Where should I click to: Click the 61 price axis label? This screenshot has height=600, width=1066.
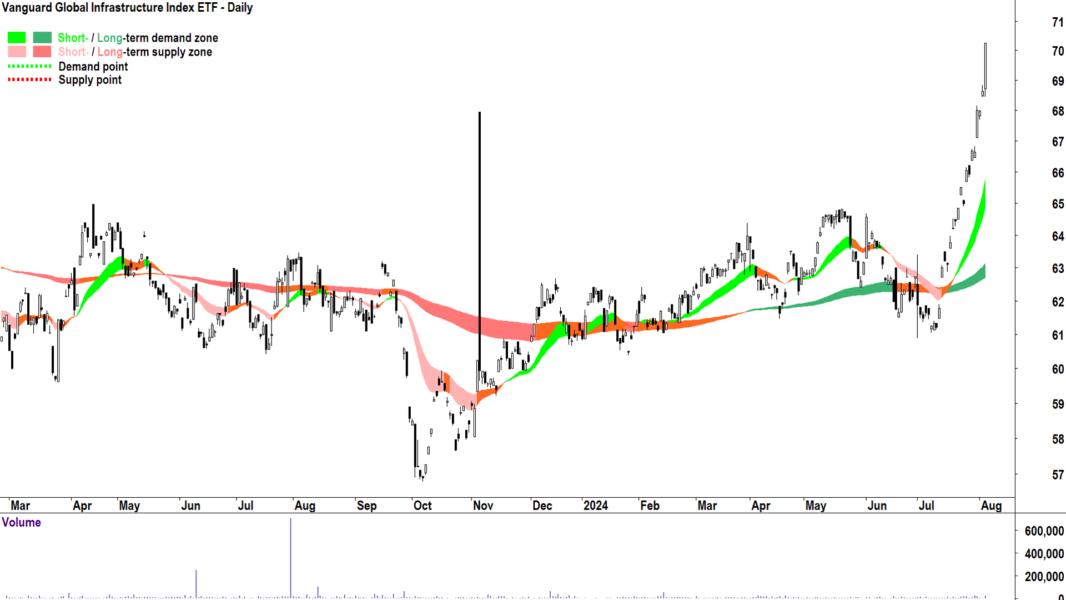point(1057,335)
